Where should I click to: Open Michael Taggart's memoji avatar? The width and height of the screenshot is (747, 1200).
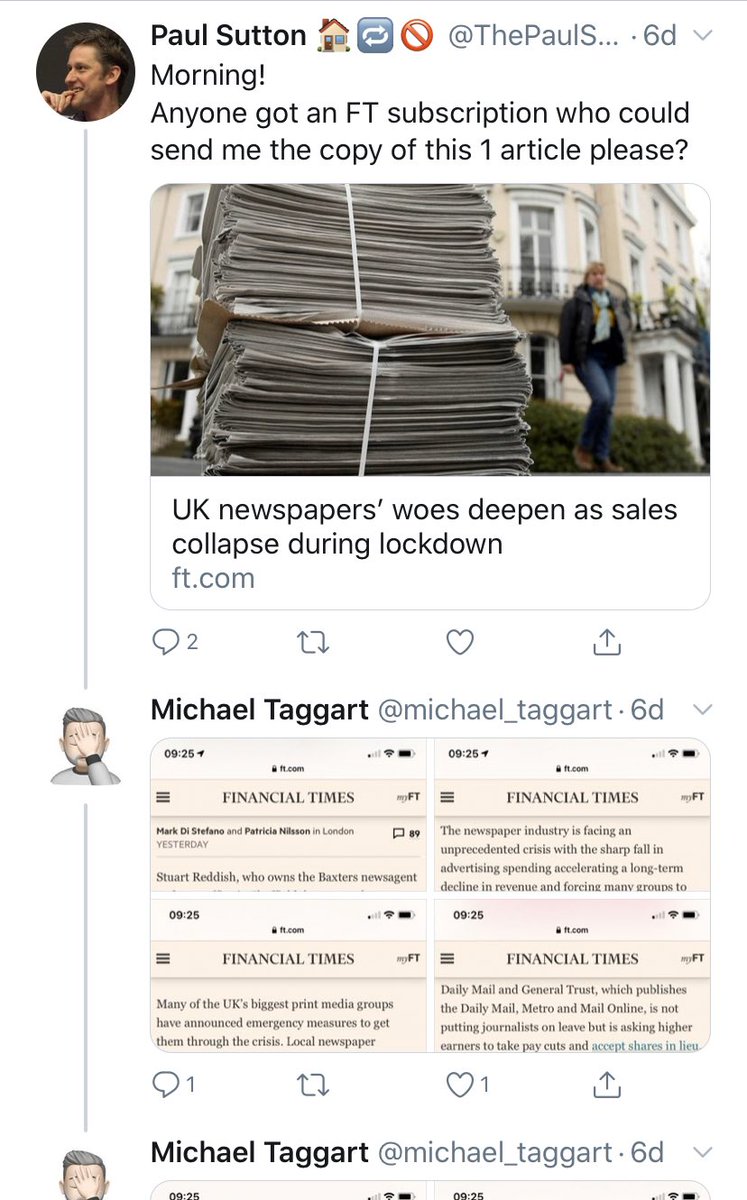click(x=85, y=745)
